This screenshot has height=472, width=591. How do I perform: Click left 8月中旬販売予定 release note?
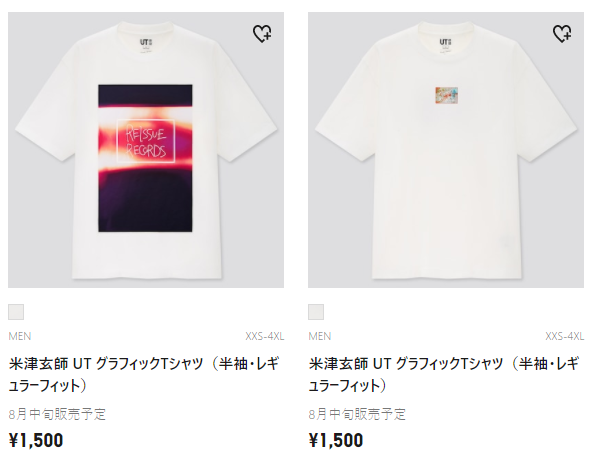pyautogui.click(x=57, y=414)
